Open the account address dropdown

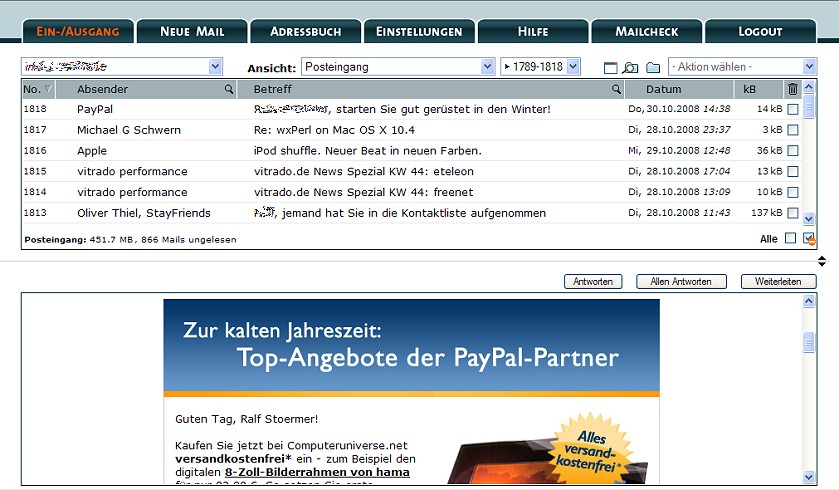pyautogui.click(x=122, y=67)
